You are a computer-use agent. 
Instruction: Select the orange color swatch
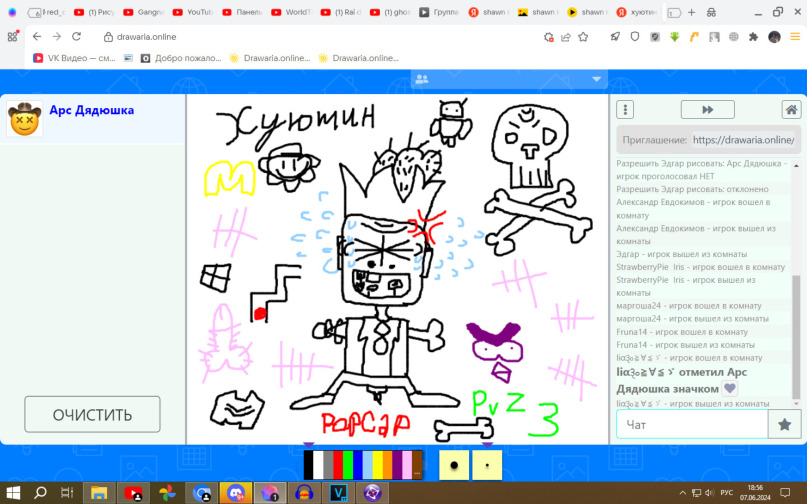pos(388,465)
